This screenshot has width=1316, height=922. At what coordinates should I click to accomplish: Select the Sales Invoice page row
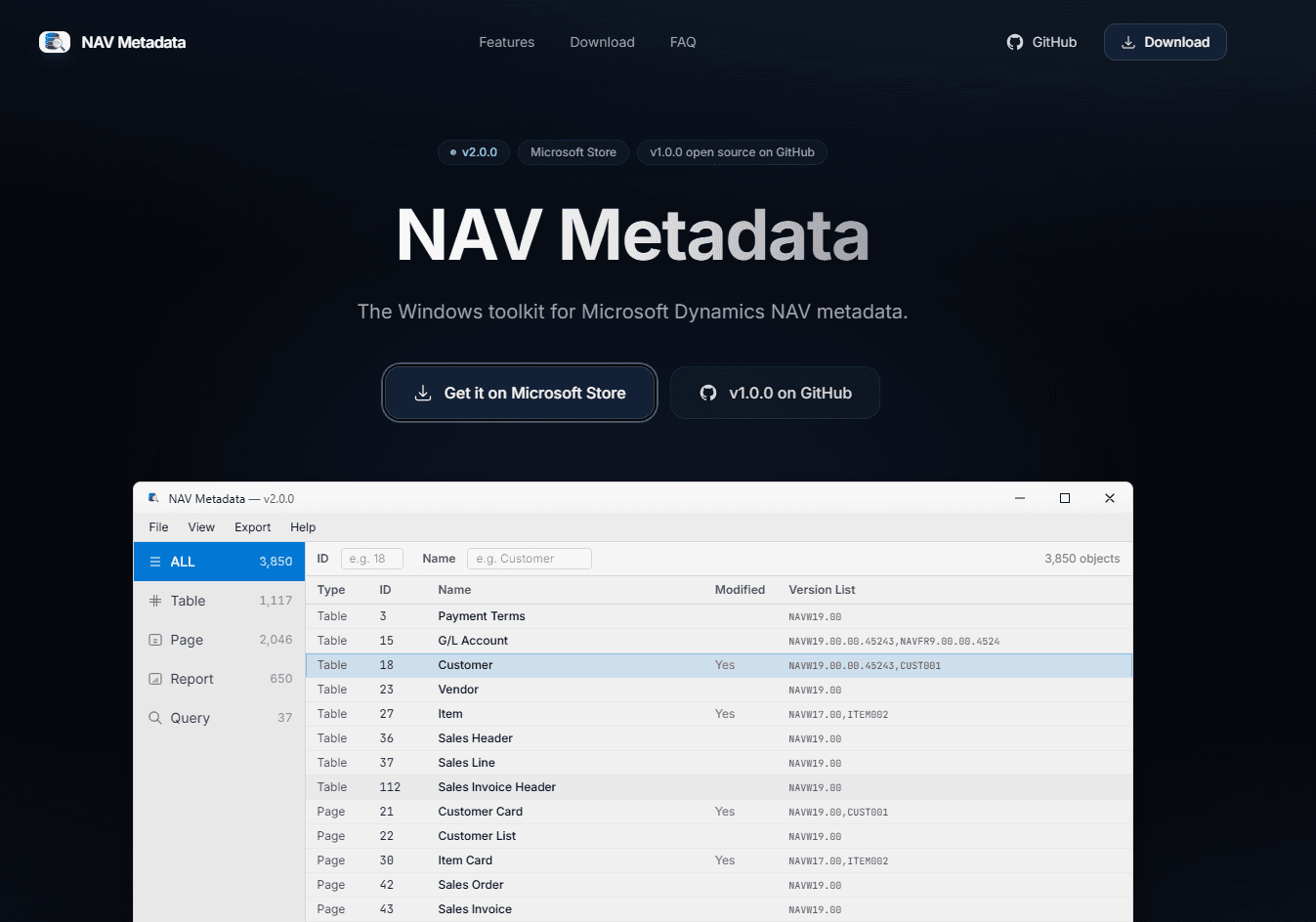(x=719, y=909)
